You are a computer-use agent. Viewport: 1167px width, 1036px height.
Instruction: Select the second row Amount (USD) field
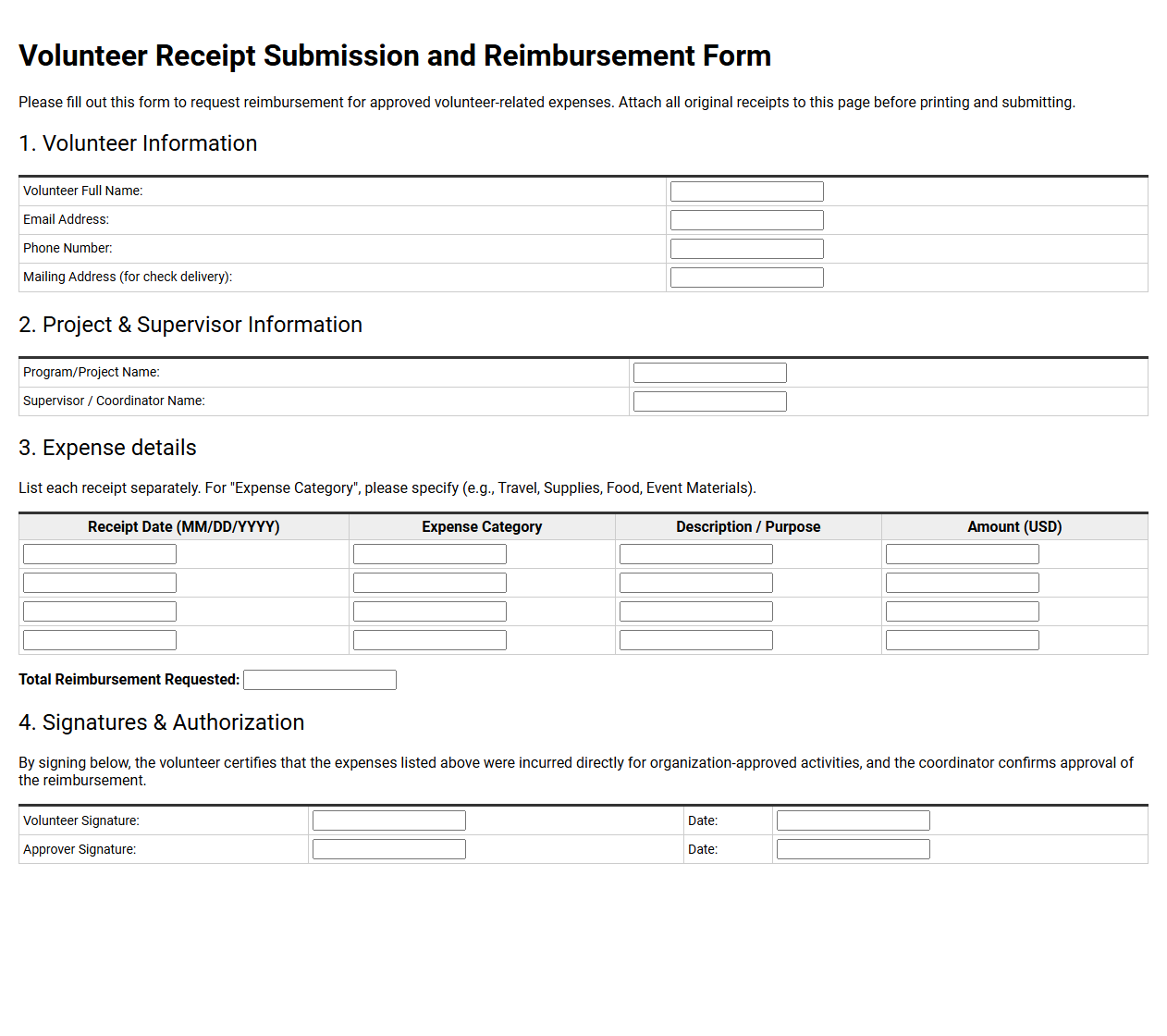[x=963, y=583]
